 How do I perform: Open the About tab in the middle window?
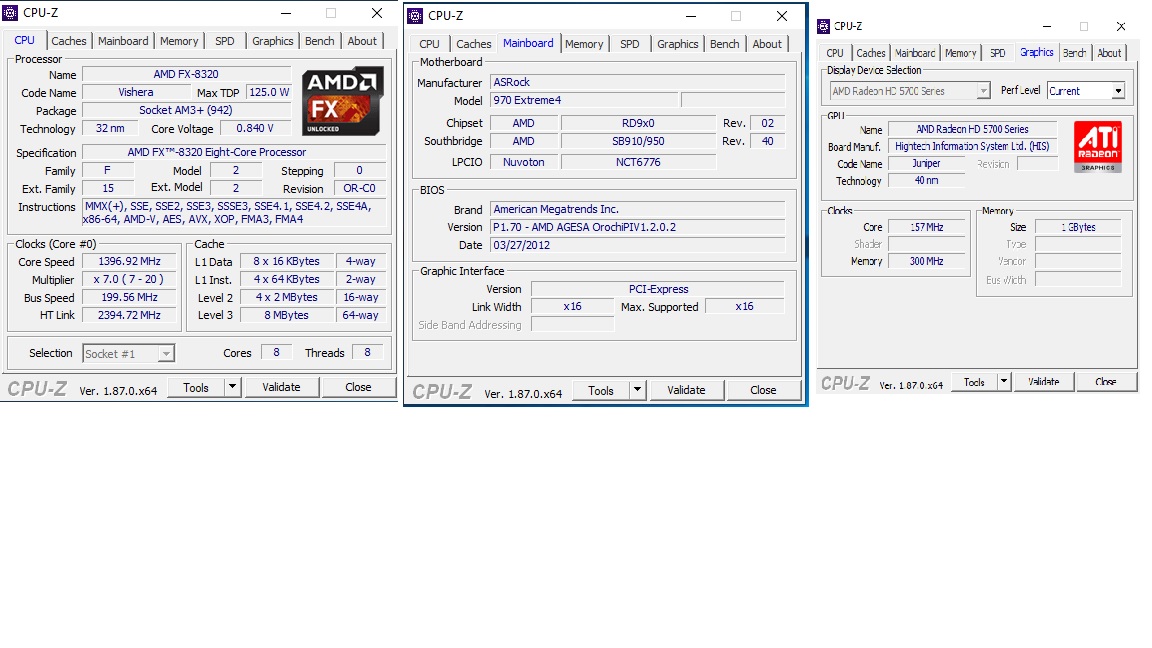767,44
